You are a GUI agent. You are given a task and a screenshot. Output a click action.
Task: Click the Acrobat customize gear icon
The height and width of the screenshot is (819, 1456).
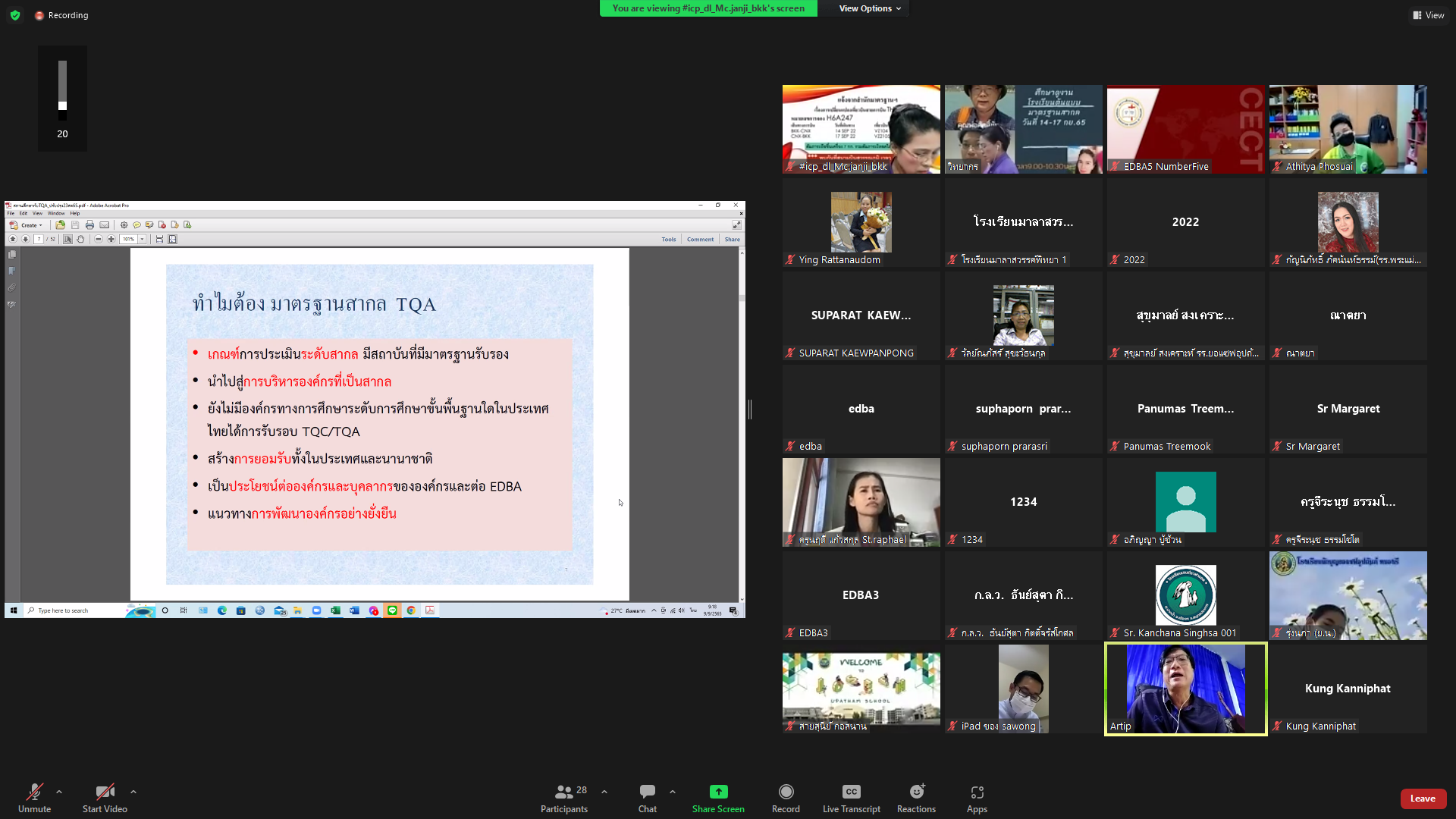coord(124,225)
